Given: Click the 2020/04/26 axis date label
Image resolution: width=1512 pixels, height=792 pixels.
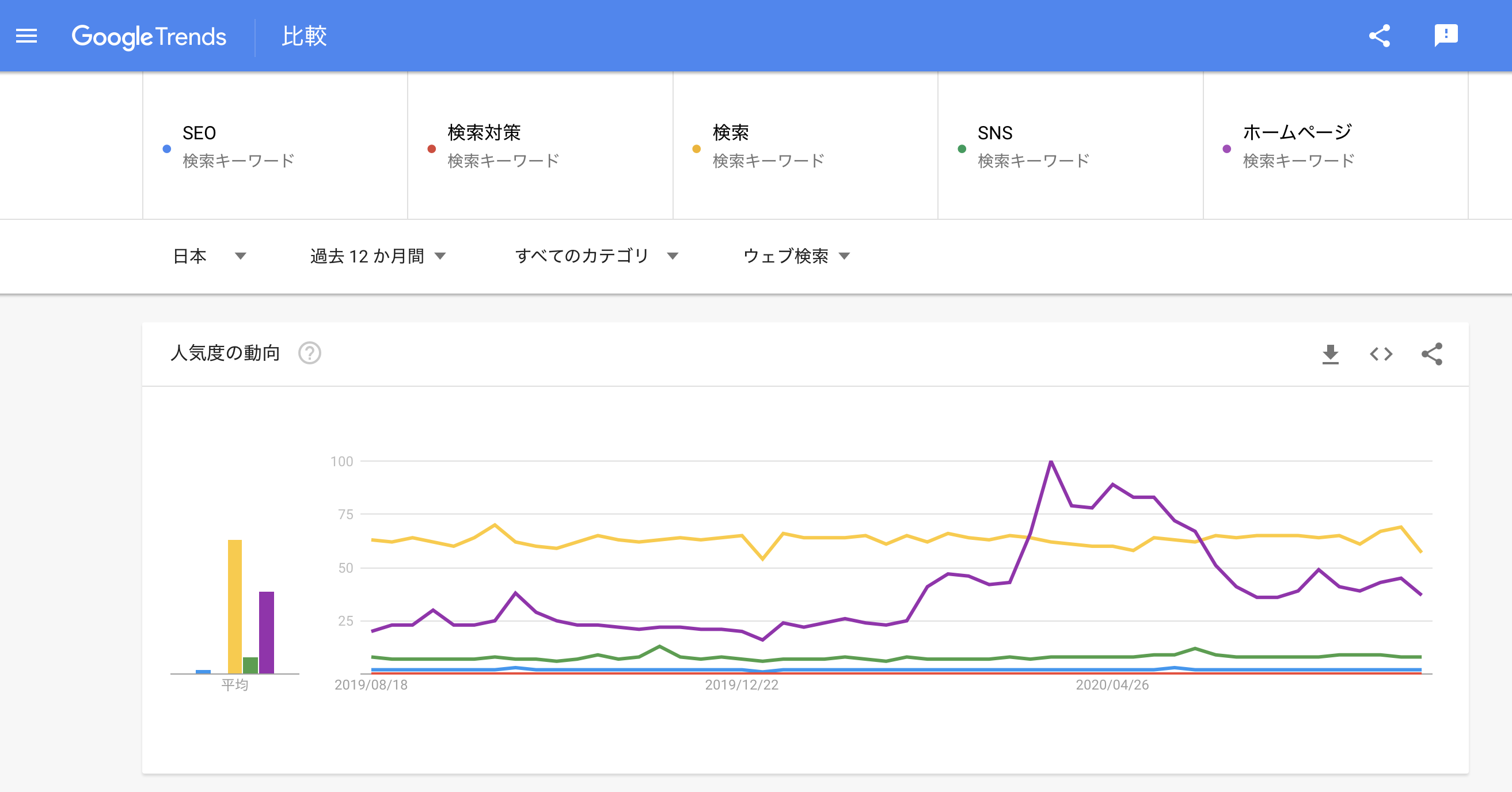Looking at the screenshot, I should tap(1112, 684).
